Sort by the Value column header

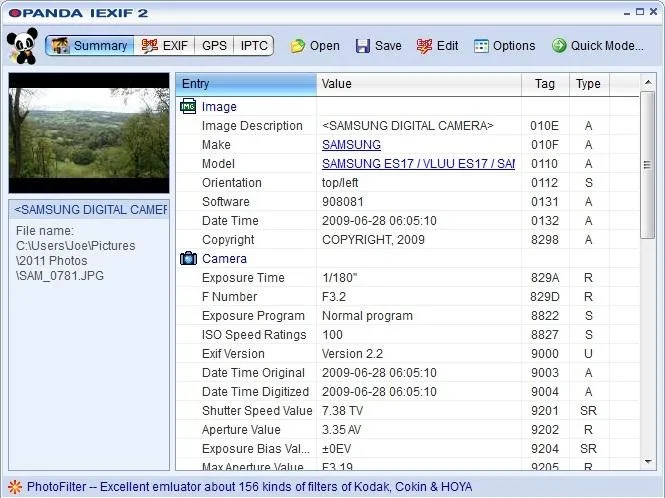(x=419, y=84)
